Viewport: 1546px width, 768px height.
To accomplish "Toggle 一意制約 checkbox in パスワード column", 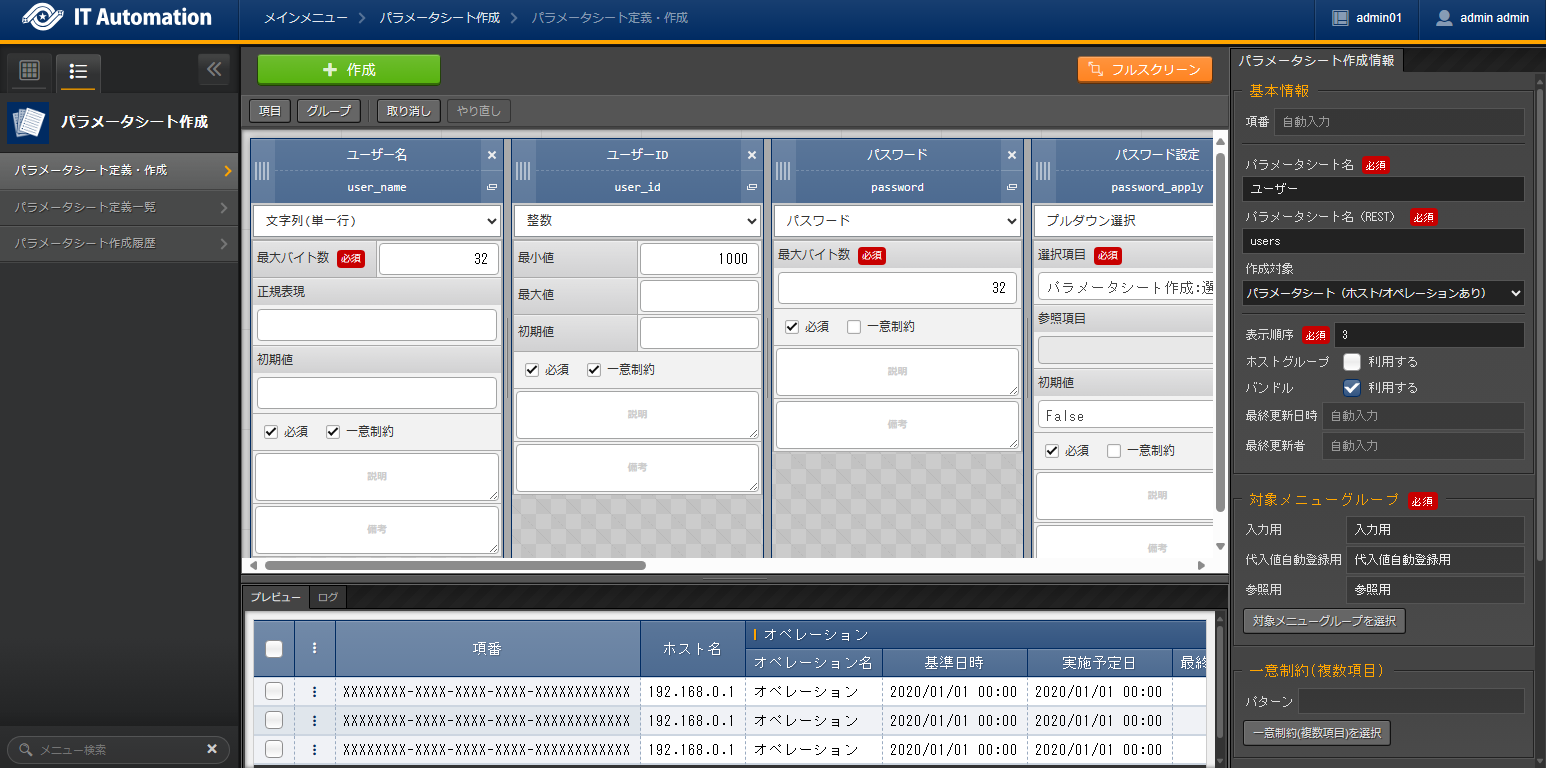I will coord(854,326).
